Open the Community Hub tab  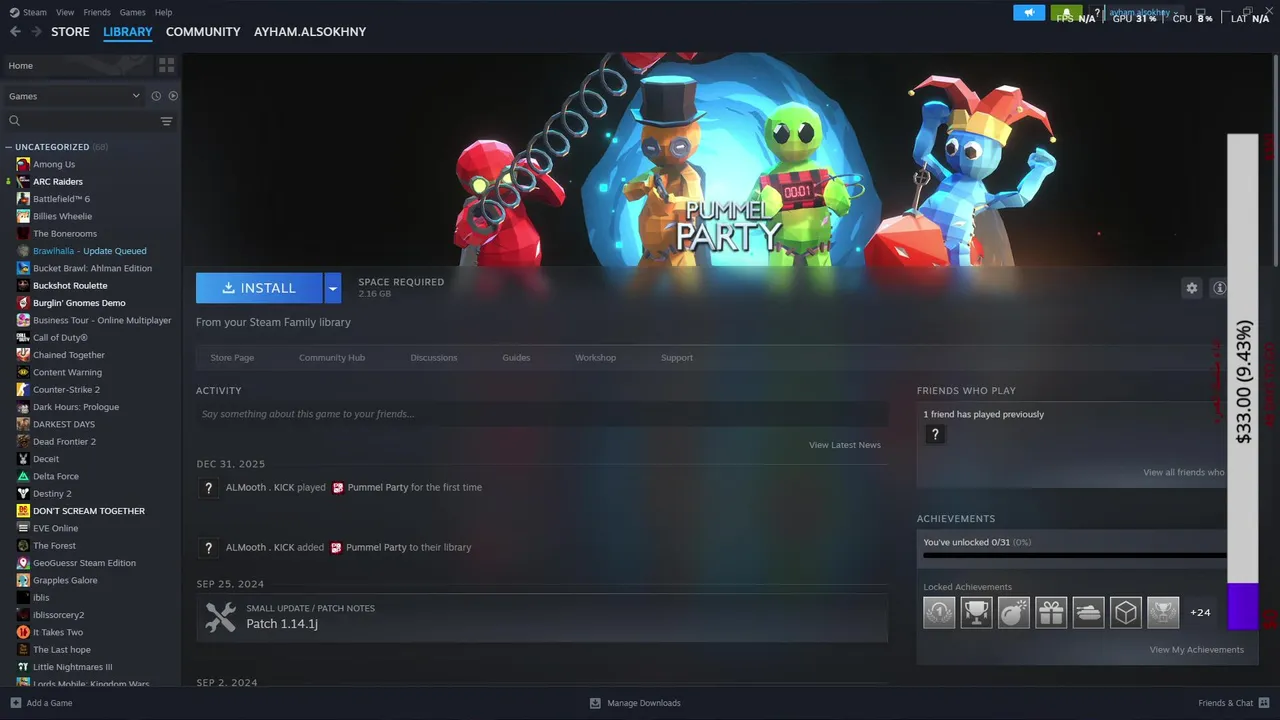(x=332, y=358)
